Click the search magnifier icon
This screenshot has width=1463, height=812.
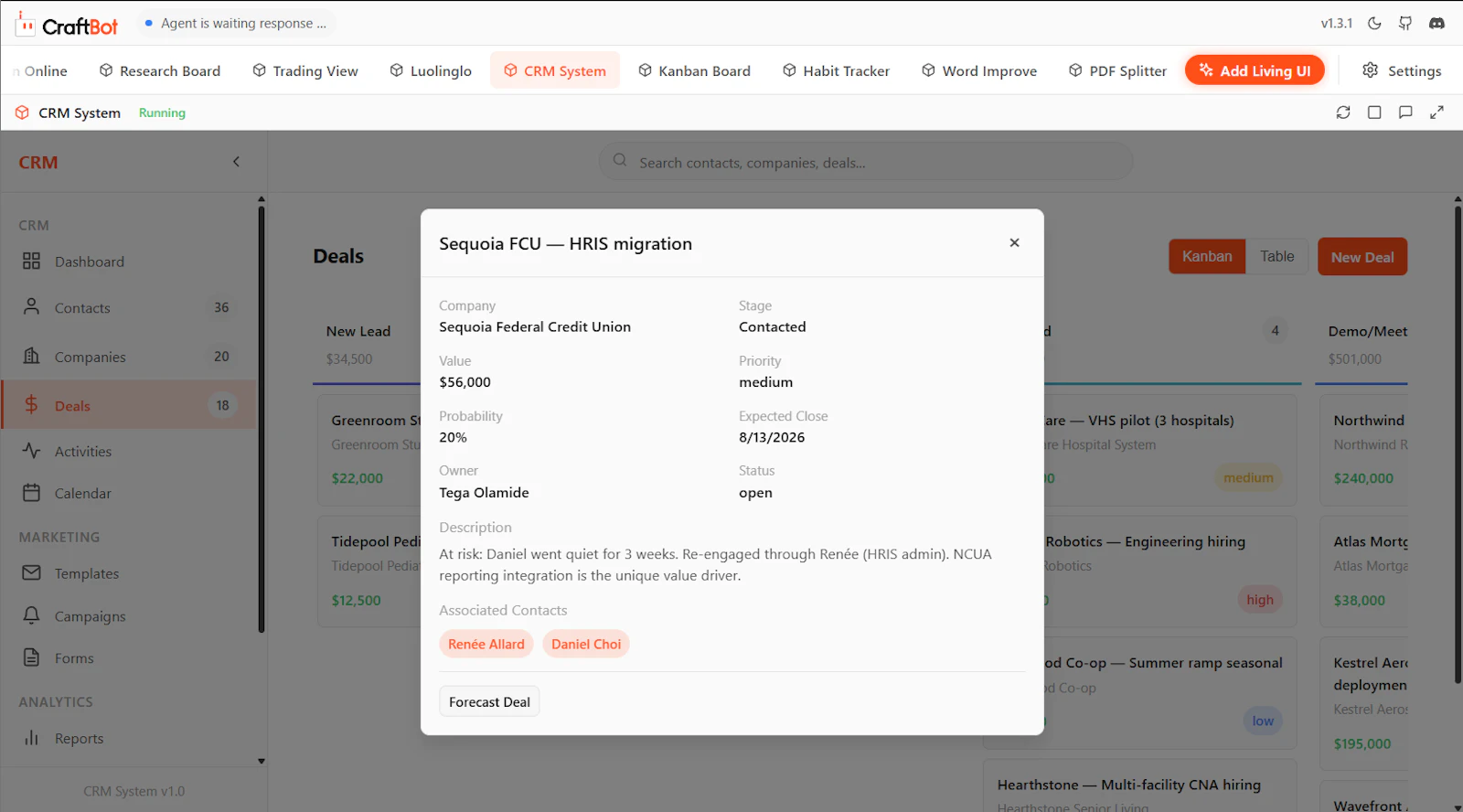(x=620, y=160)
